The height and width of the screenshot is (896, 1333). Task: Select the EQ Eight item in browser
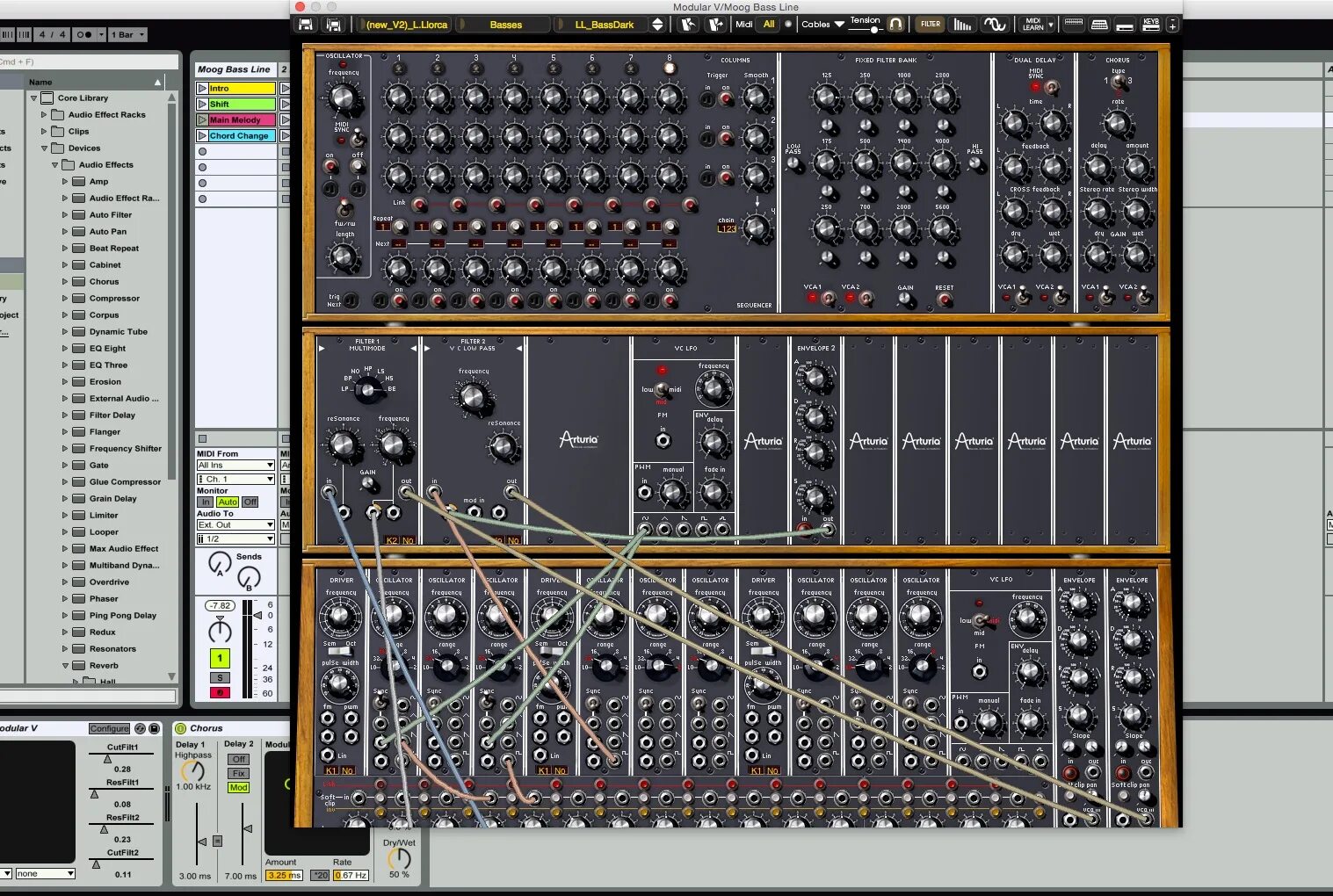pyautogui.click(x=107, y=349)
